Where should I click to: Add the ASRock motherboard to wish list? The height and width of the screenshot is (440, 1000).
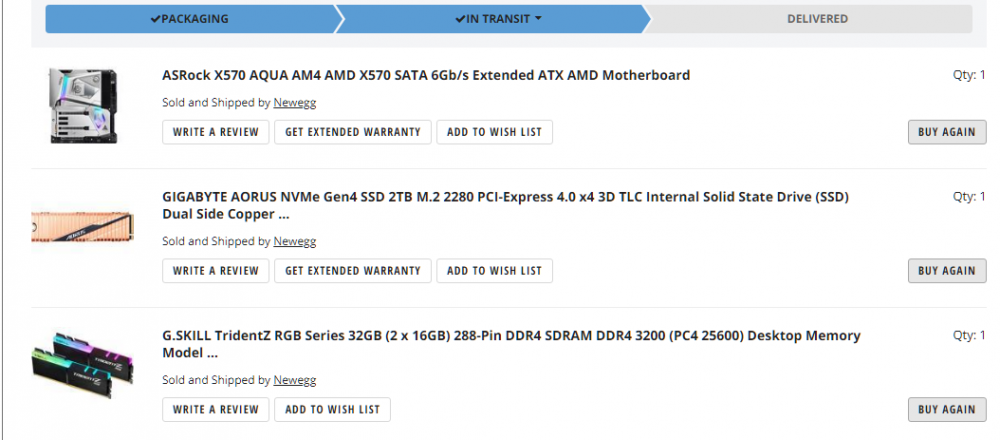coord(494,132)
